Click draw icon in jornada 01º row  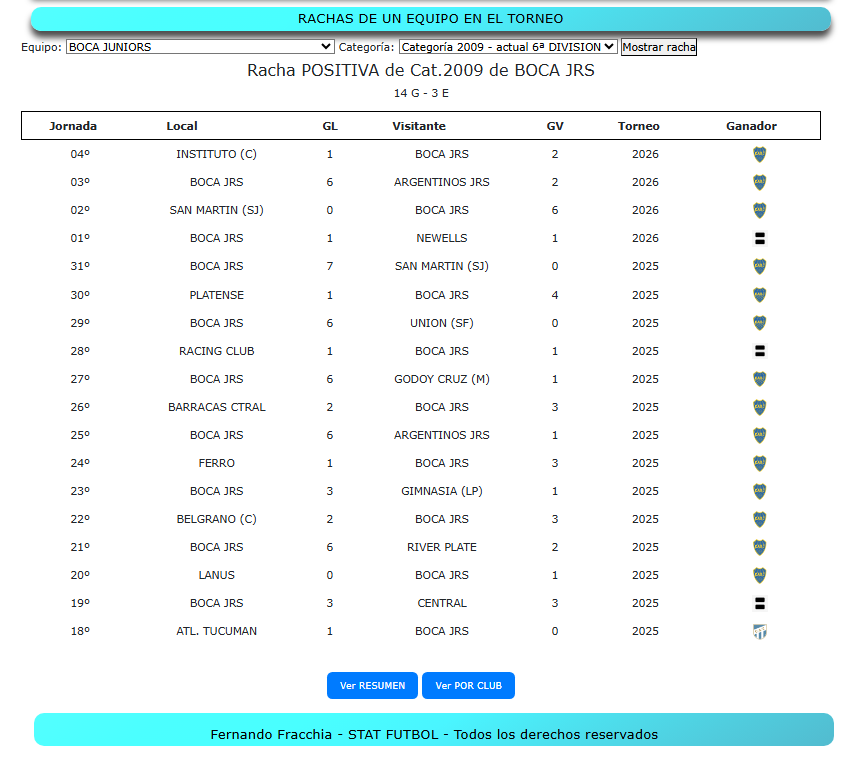(759, 238)
